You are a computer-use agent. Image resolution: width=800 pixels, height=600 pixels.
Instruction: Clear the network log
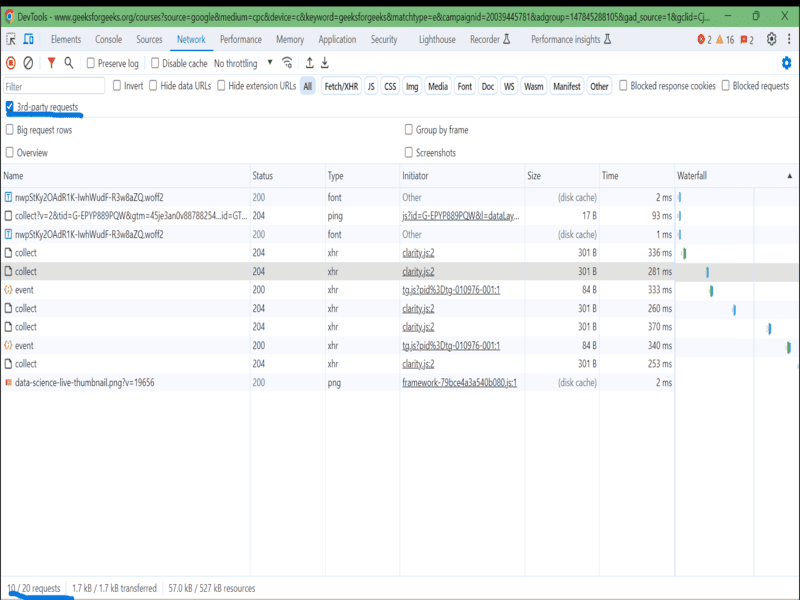pos(29,63)
